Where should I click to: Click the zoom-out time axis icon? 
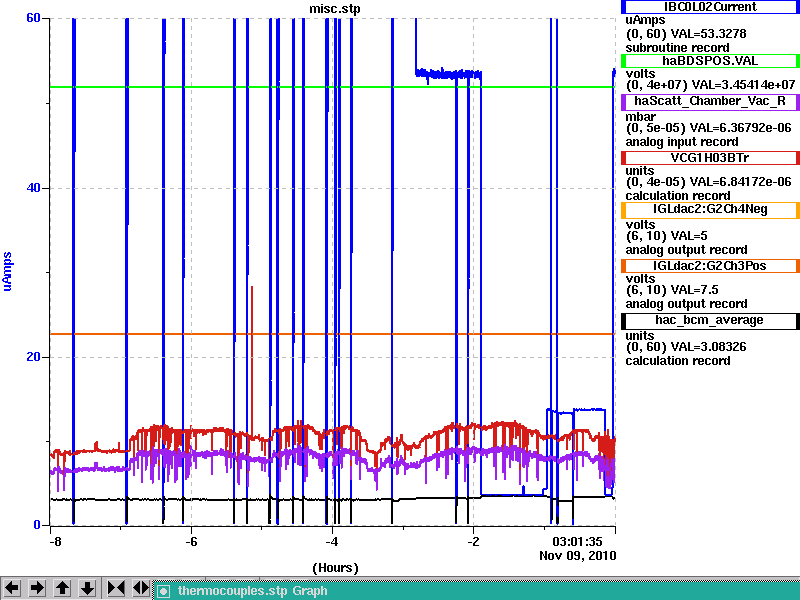click(140, 588)
